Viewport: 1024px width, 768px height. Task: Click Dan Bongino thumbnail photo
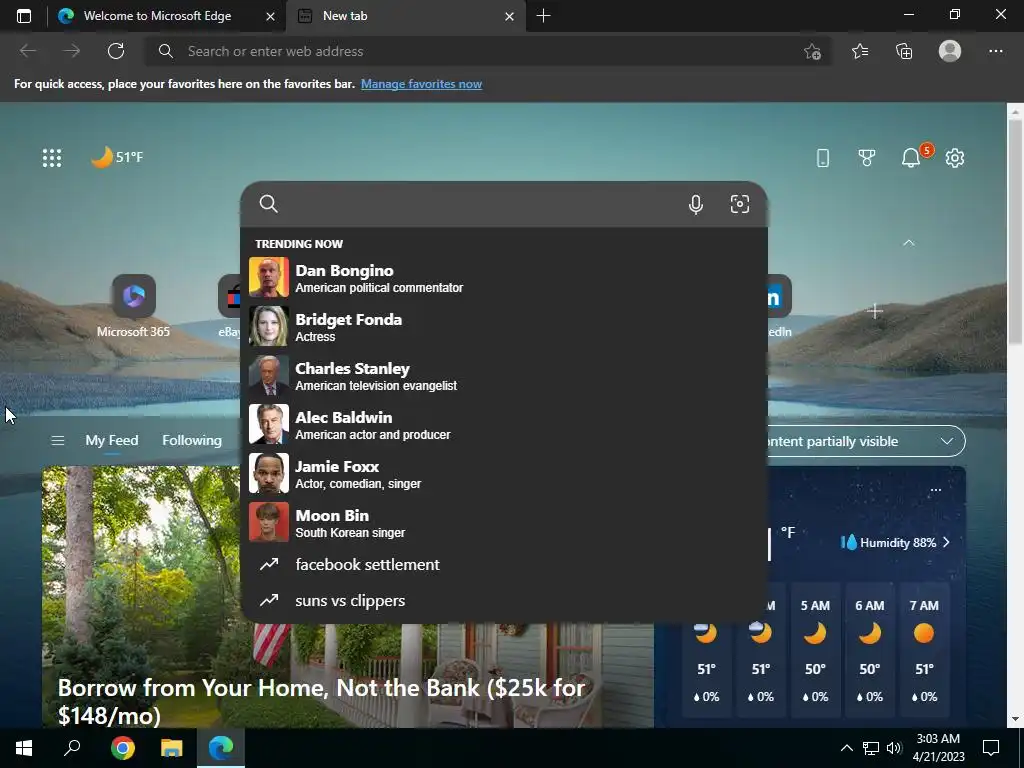click(268, 277)
